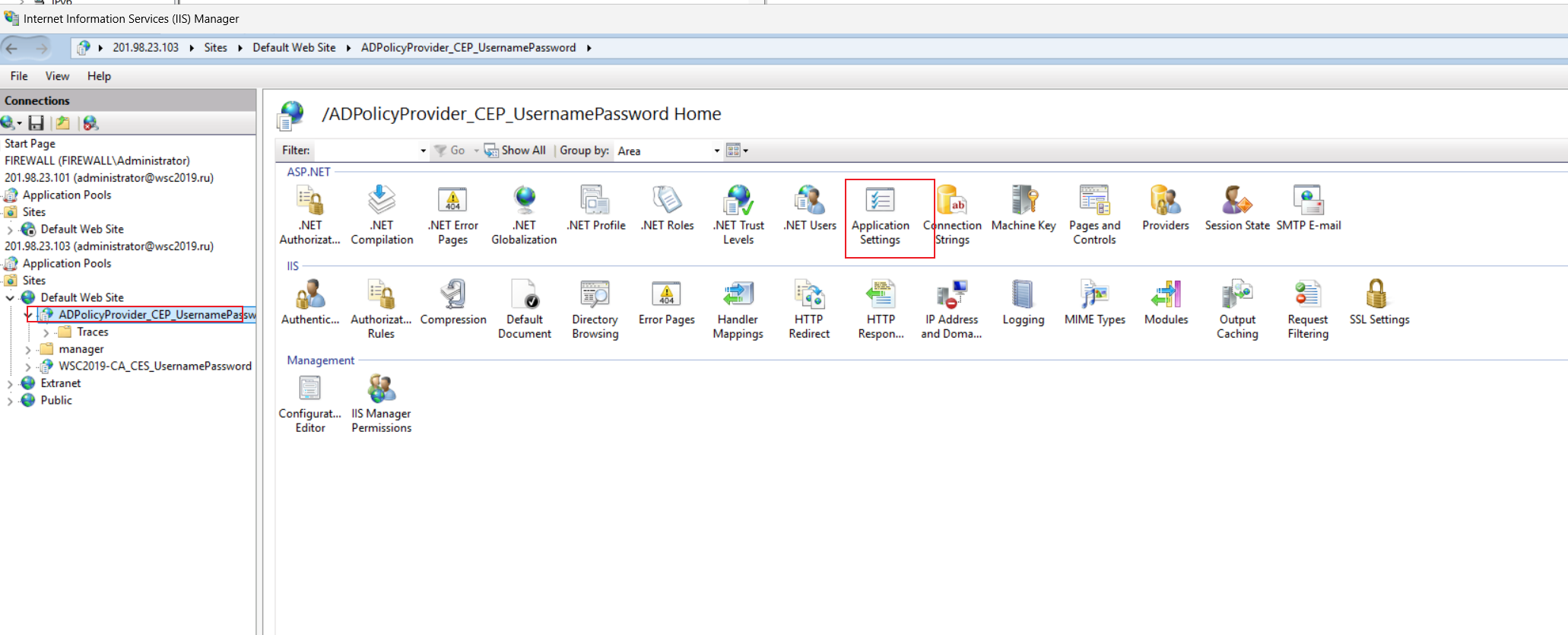1568x635 pixels.
Task: Collapse the Default Web Site node
Action: [x=10, y=297]
